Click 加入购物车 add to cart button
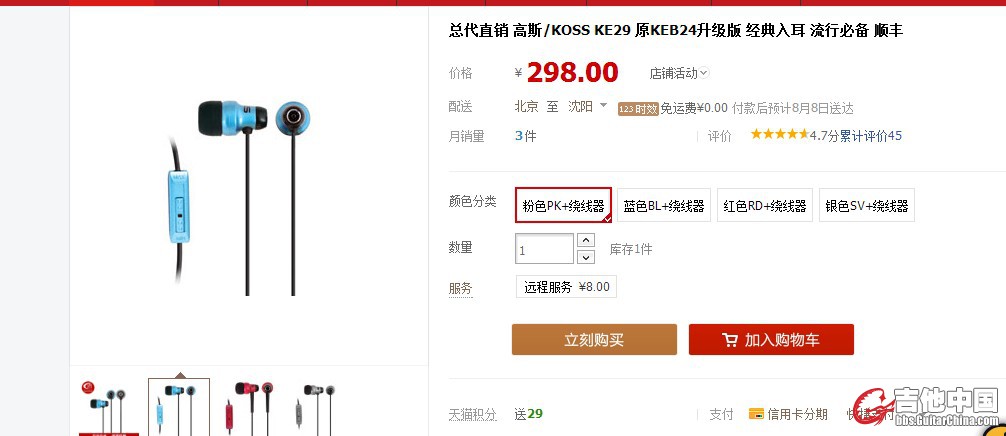This screenshot has height=436, width=1006. tap(771, 339)
